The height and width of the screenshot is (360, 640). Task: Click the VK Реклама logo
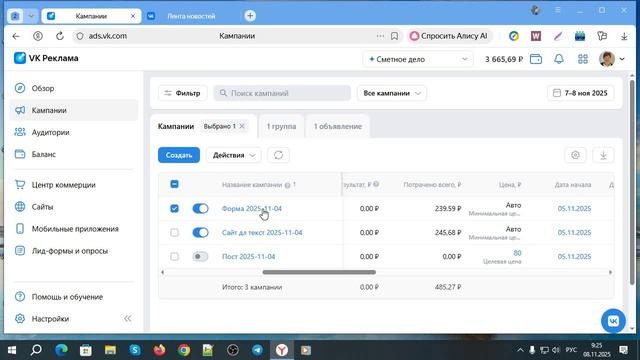(x=46, y=58)
